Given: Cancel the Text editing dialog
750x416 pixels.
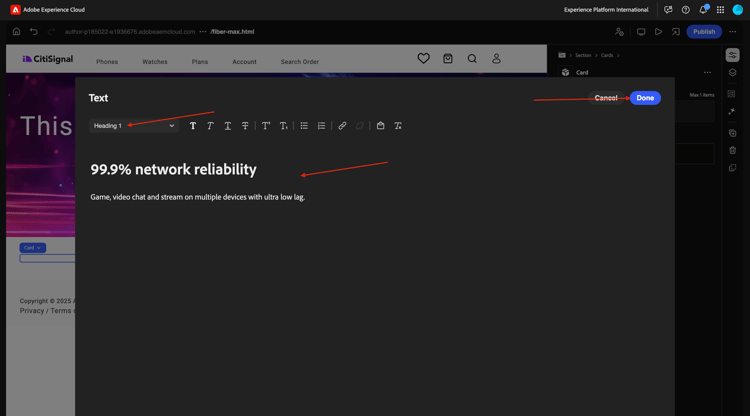Looking at the screenshot, I should coord(606,98).
